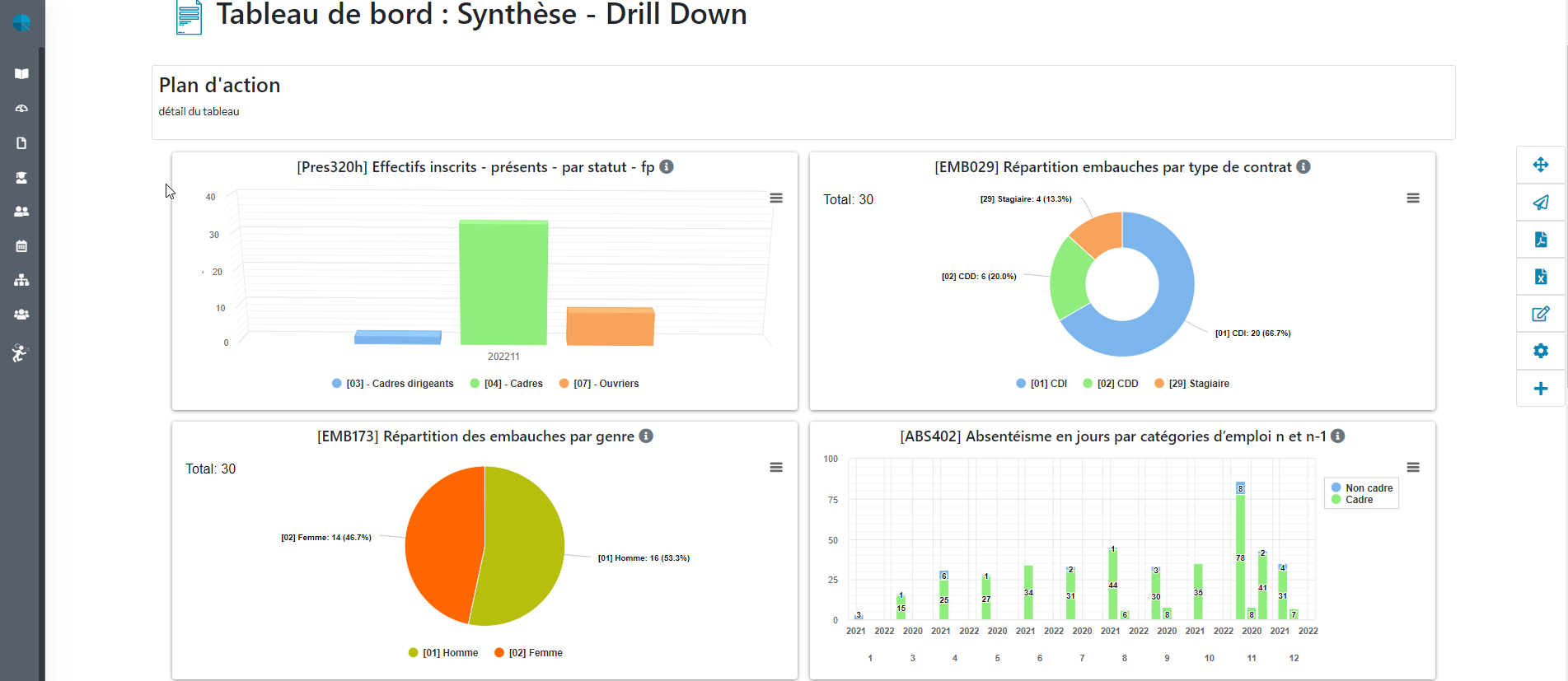Open hamburger menu of contract type chart

1413,198
